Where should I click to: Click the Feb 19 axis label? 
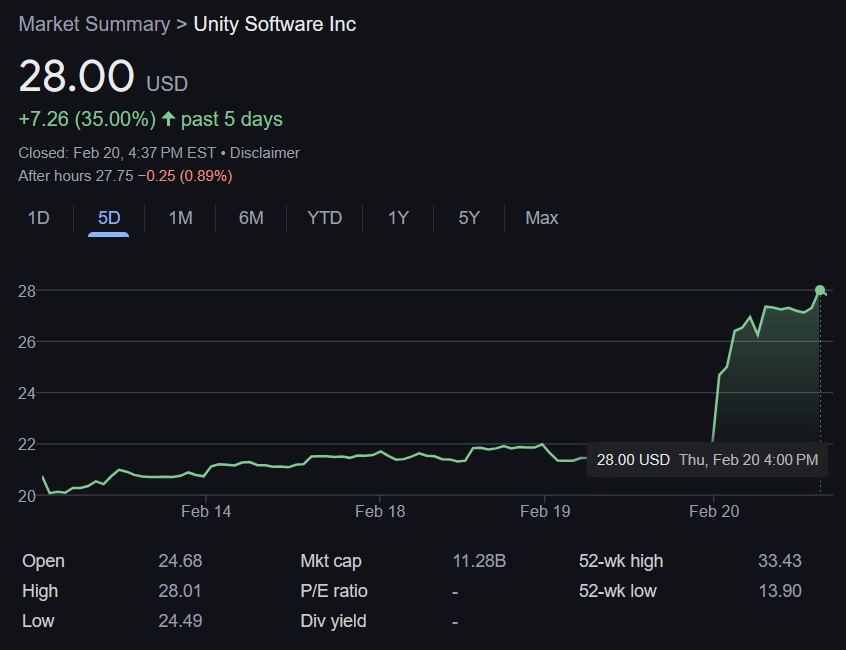coord(545,511)
